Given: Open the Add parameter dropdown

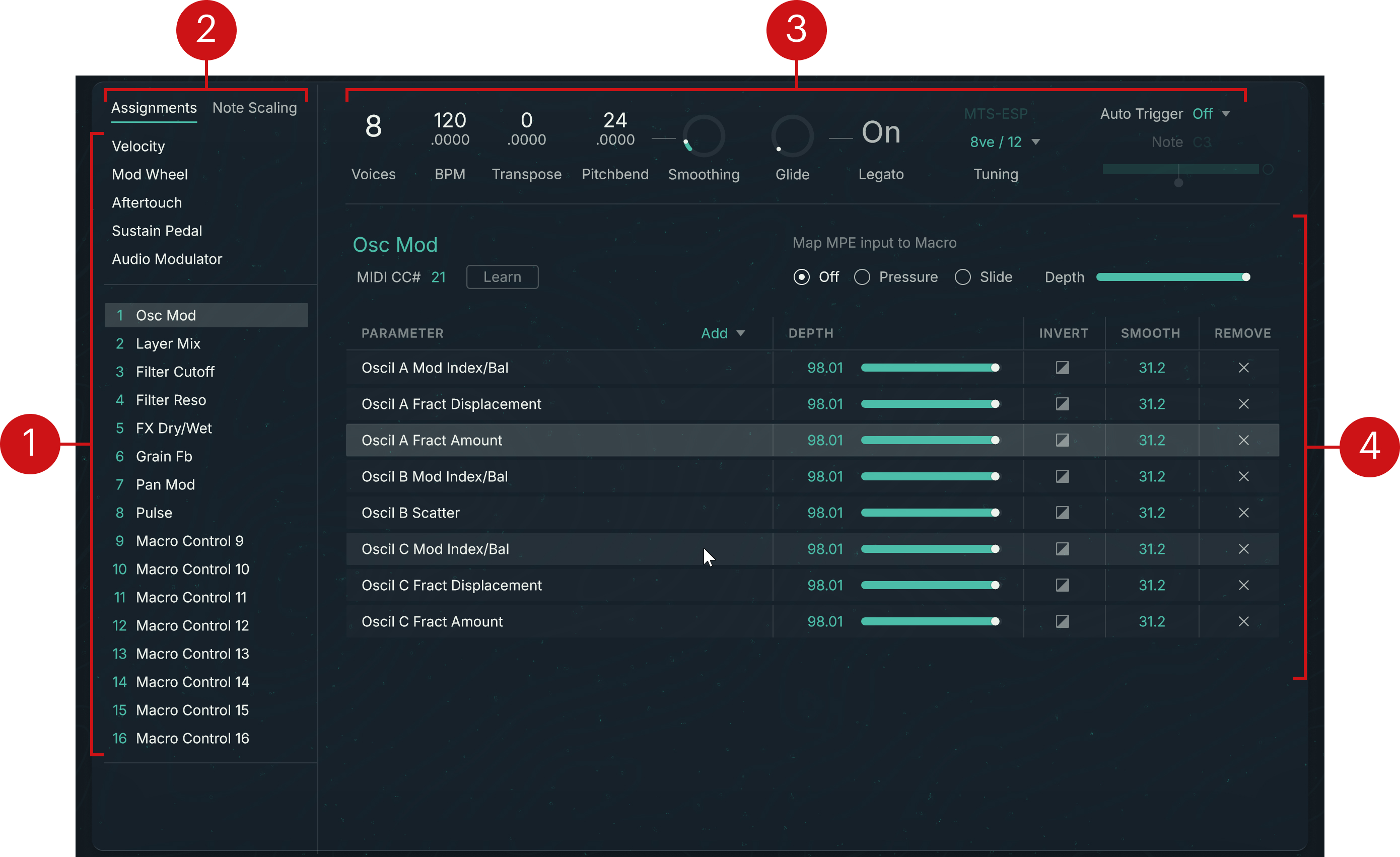Looking at the screenshot, I should pyautogui.click(x=722, y=333).
